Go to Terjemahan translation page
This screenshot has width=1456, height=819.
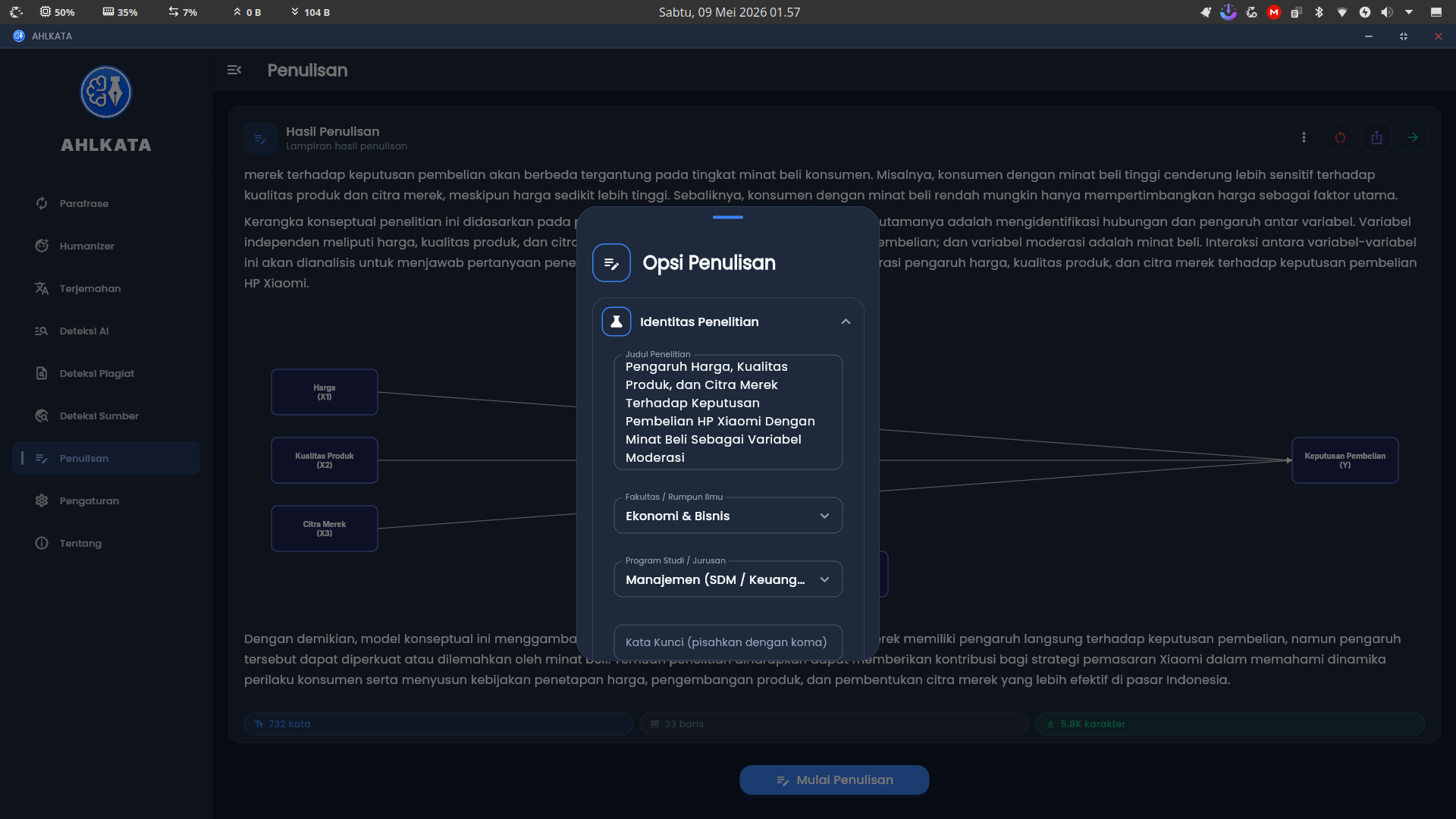click(x=106, y=288)
